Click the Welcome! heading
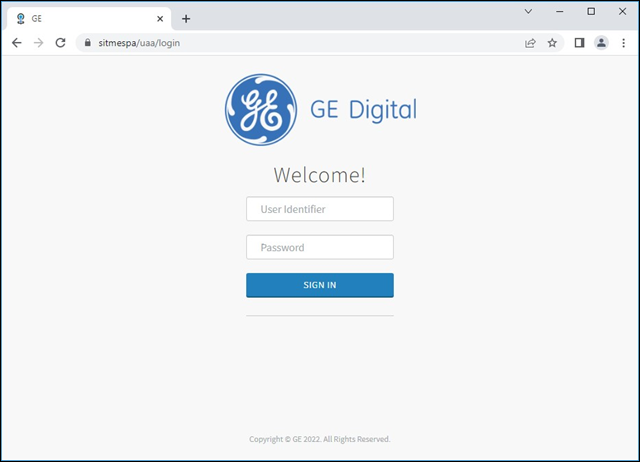 320,175
